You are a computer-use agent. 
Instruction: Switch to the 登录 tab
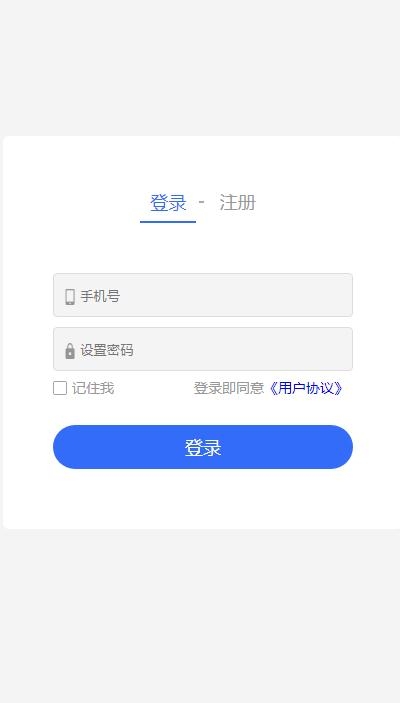[x=168, y=203]
